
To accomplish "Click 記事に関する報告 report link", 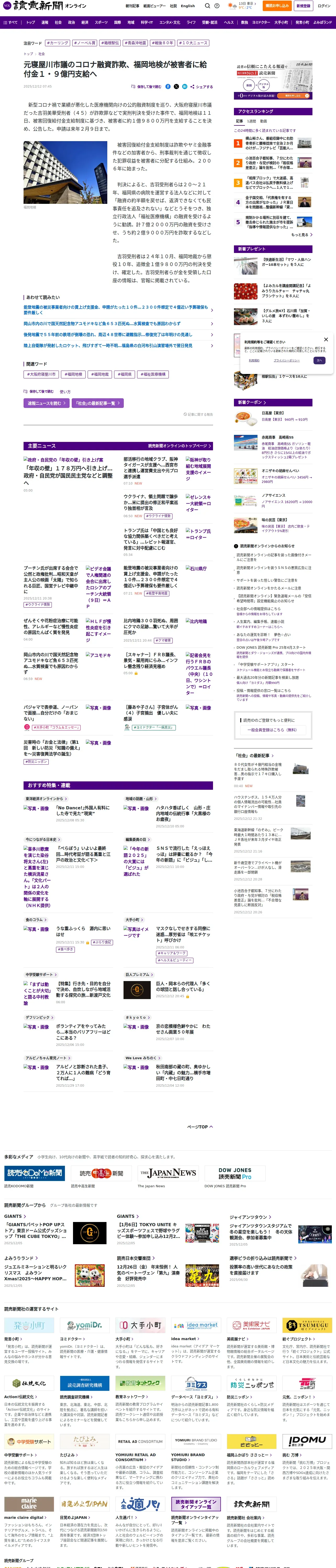I will tap(198, 414).
